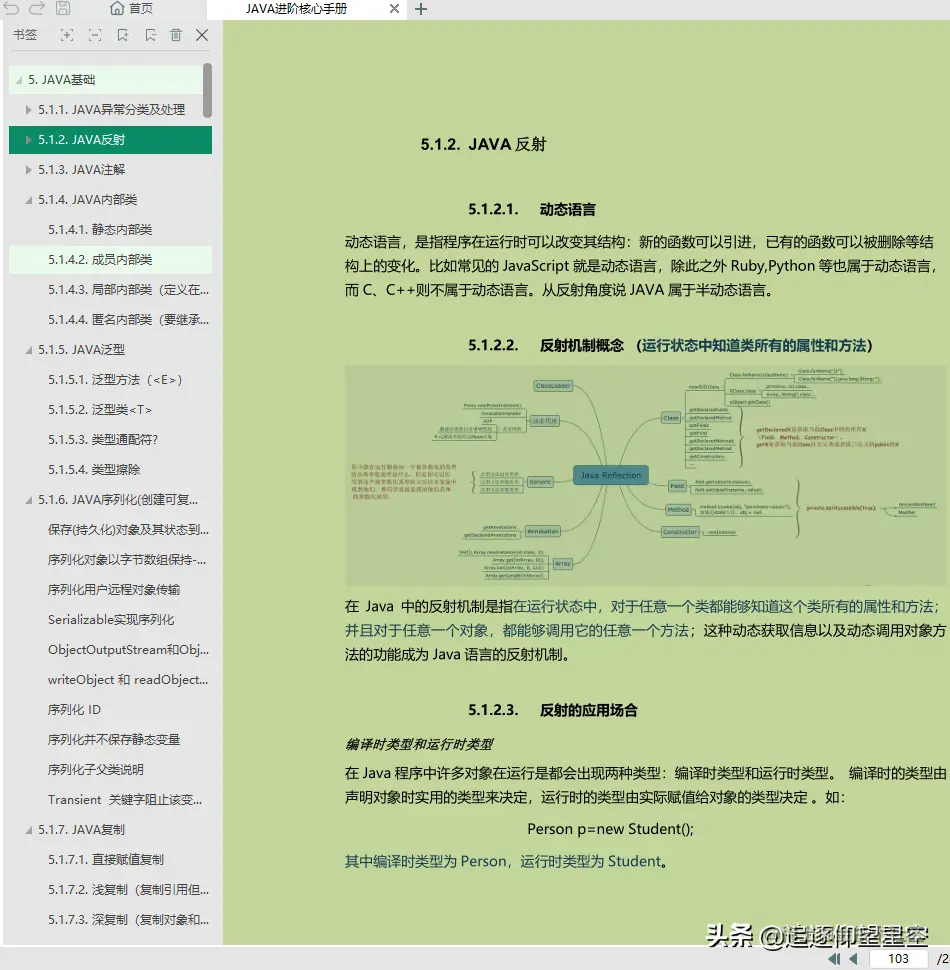Open bookmark 序列化并不保存静态变量
The width and height of the screenshot is (950, 970).
click(114, 740)
